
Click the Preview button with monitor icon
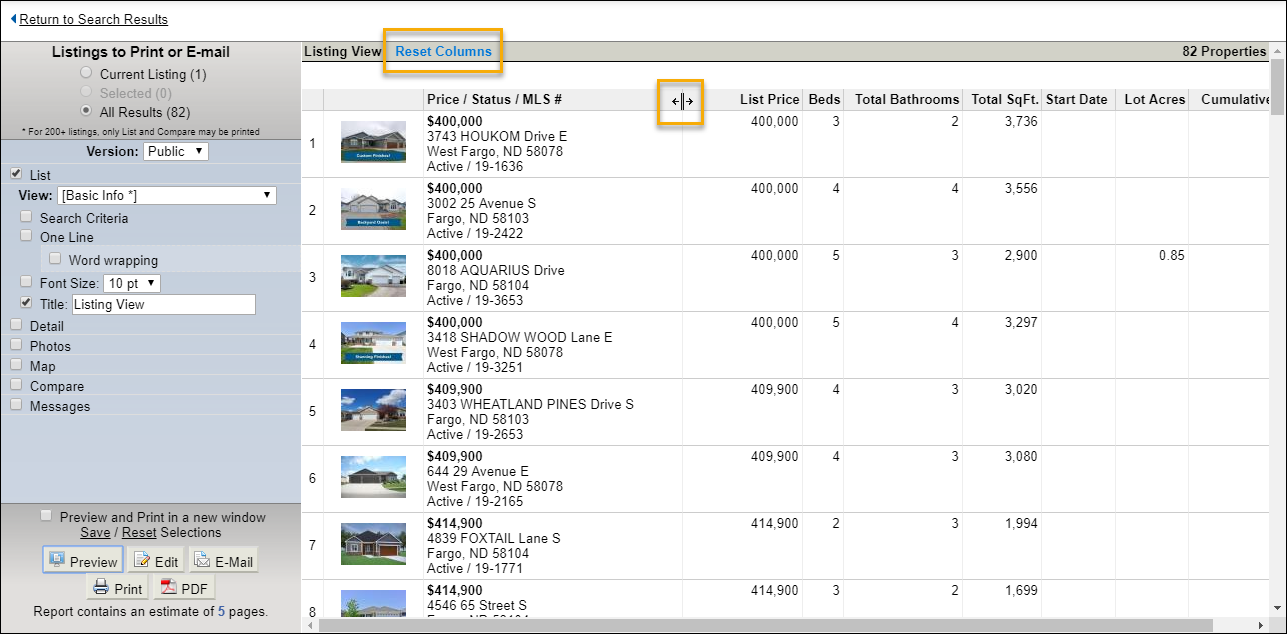click(x=83, y=561)
